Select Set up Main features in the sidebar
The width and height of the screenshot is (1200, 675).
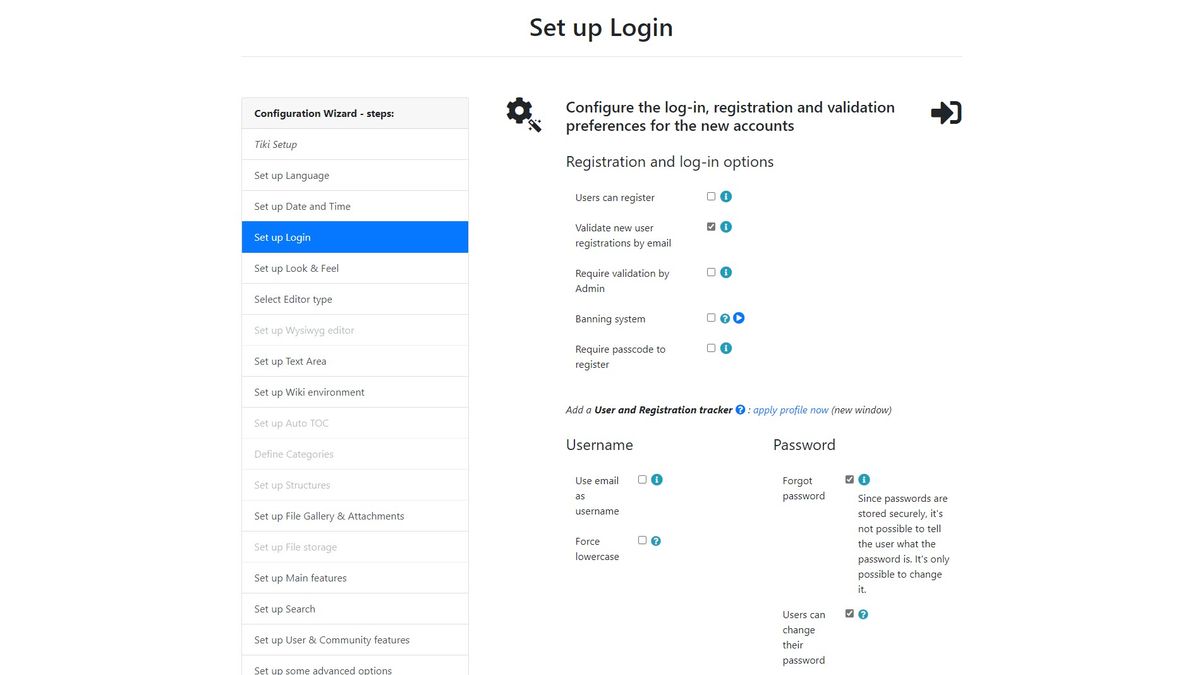coord(355,577)
